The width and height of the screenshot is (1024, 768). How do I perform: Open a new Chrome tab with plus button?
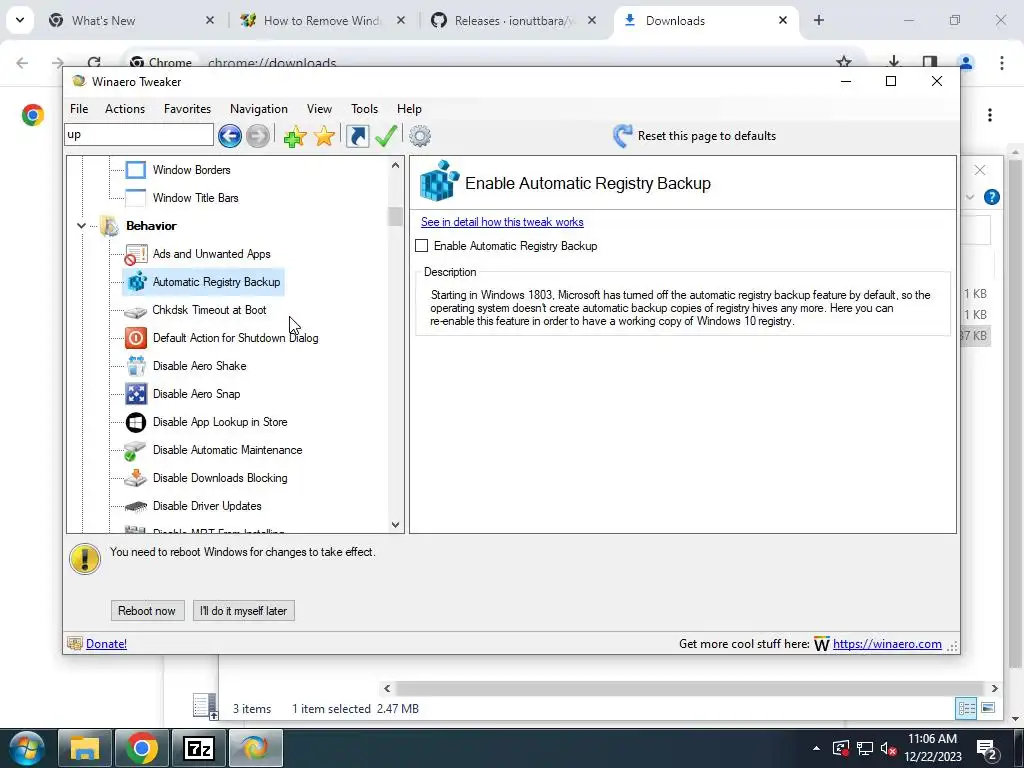[x=818, y=20]
